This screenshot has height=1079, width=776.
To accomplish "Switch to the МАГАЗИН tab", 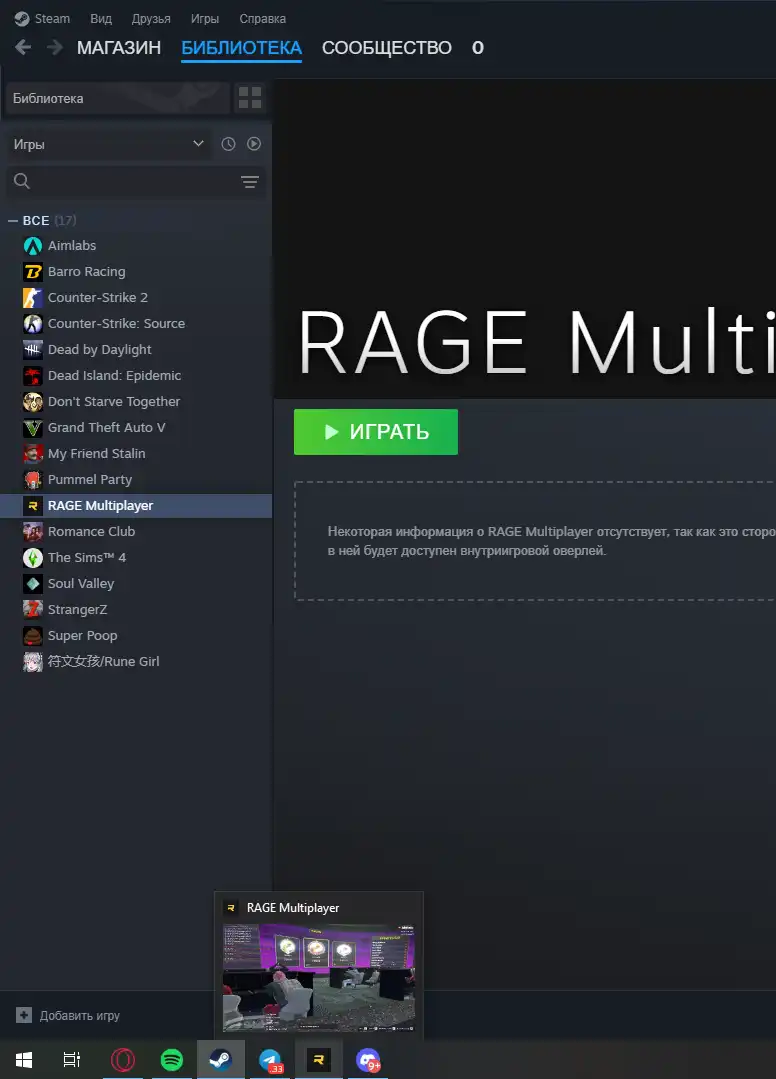I will tap(119, 47).
